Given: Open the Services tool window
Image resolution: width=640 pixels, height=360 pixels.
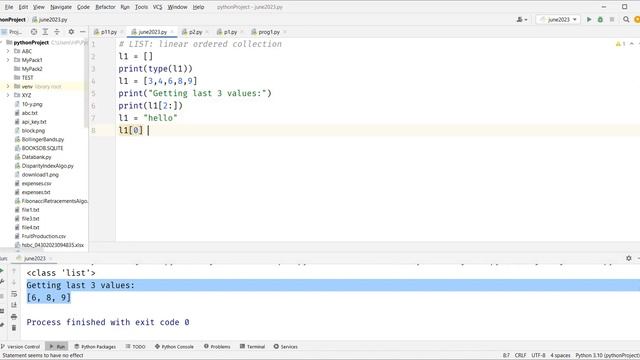Looking at the screenshot, I should (x=286, y=347).
